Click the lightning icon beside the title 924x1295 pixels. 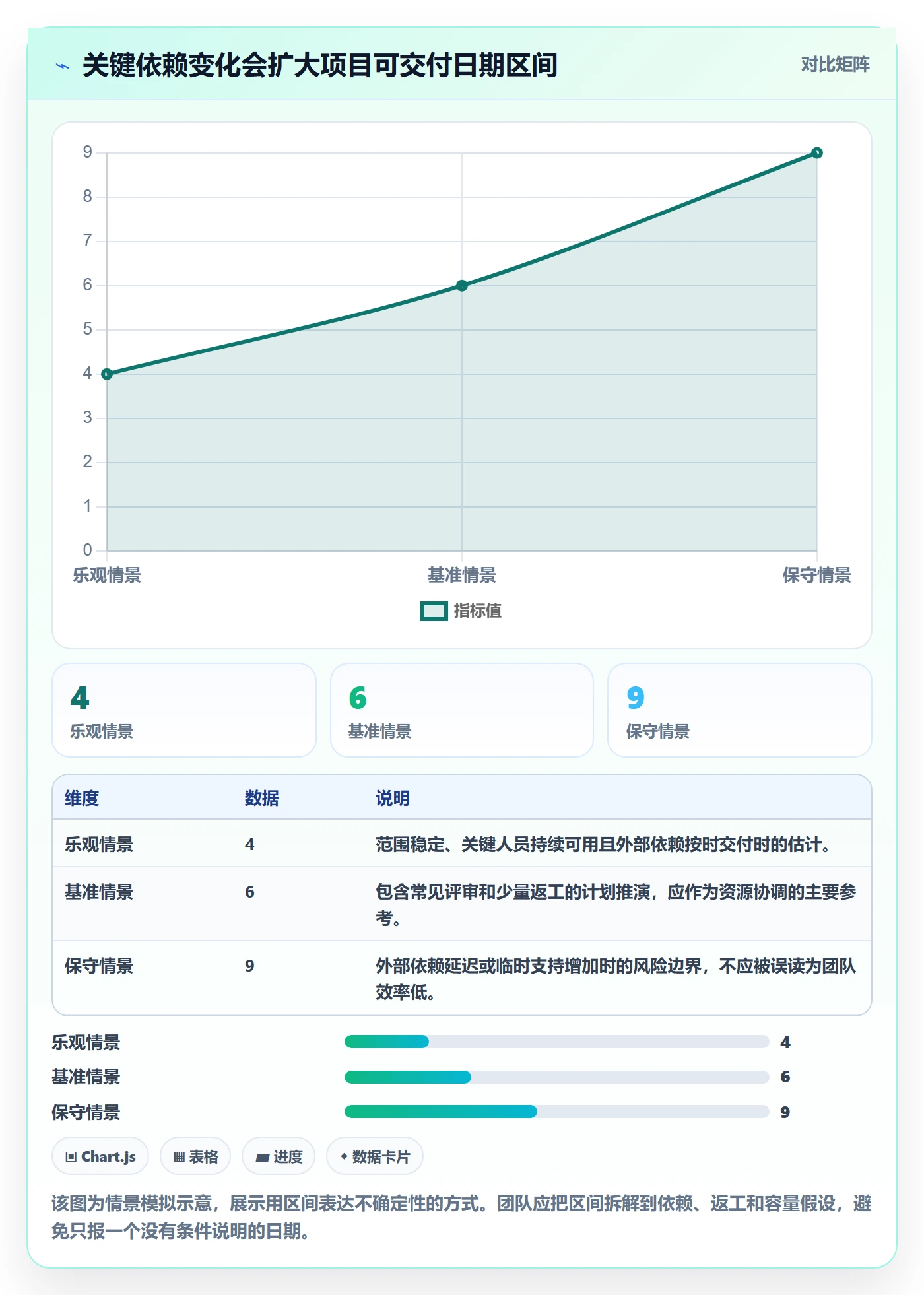[63, 66]
